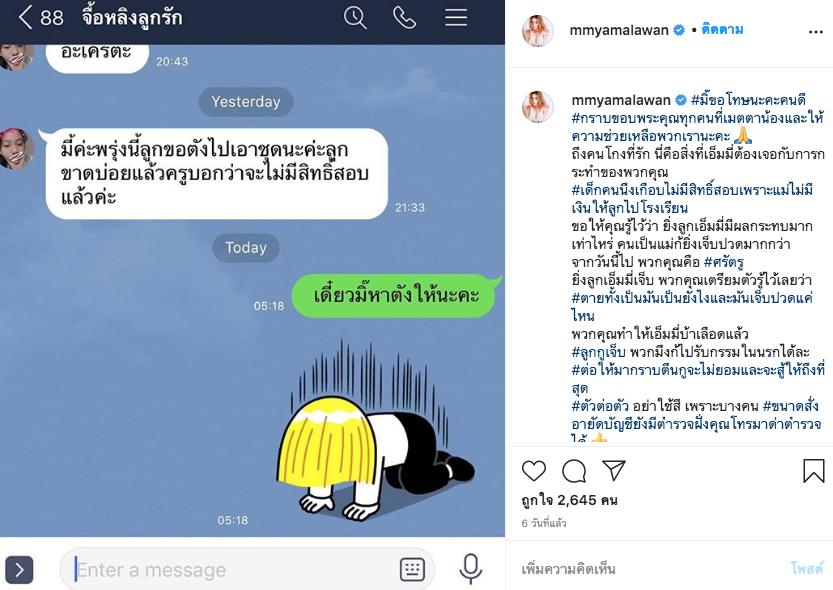Open the LINE chat hamburger menu
The width and height of the screenshot is (833, 590).
click(x=456, y=18)
